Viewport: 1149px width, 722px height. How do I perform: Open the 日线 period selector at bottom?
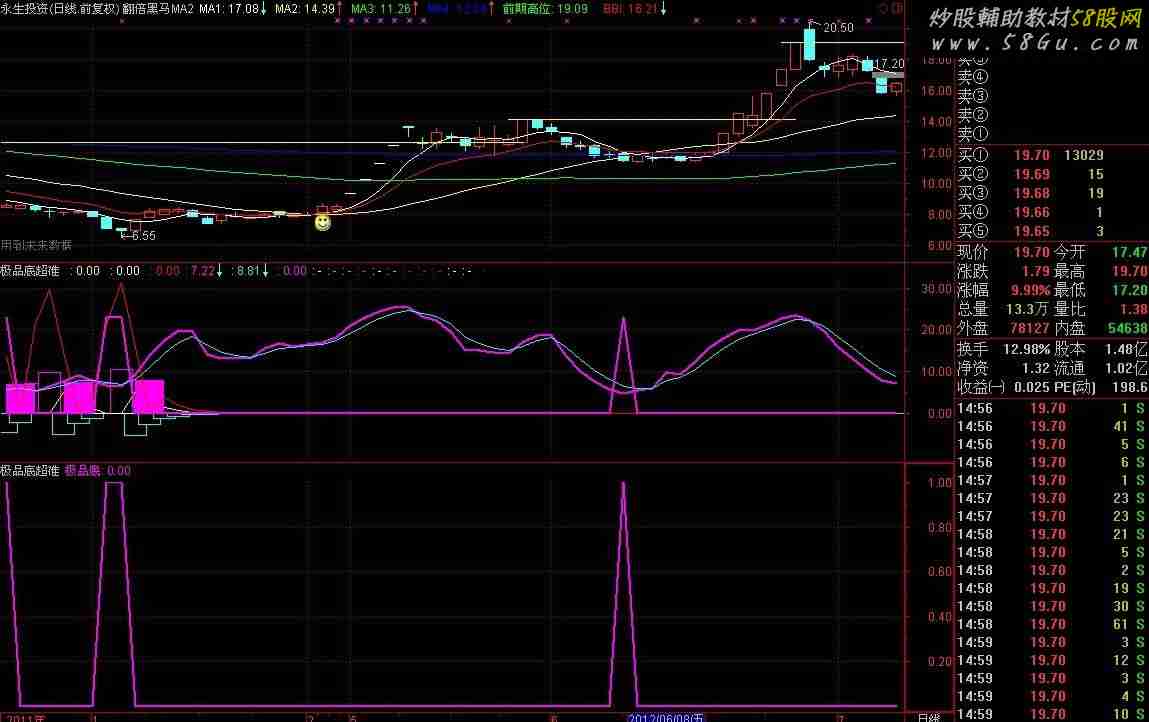(x=928, y=716)
